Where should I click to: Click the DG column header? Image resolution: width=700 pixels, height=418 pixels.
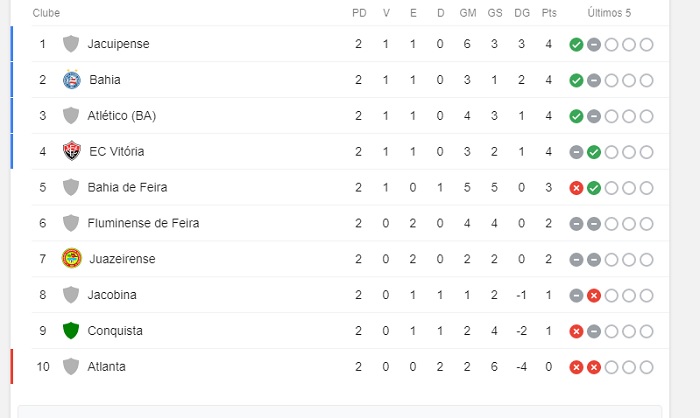tap(522, 13)
